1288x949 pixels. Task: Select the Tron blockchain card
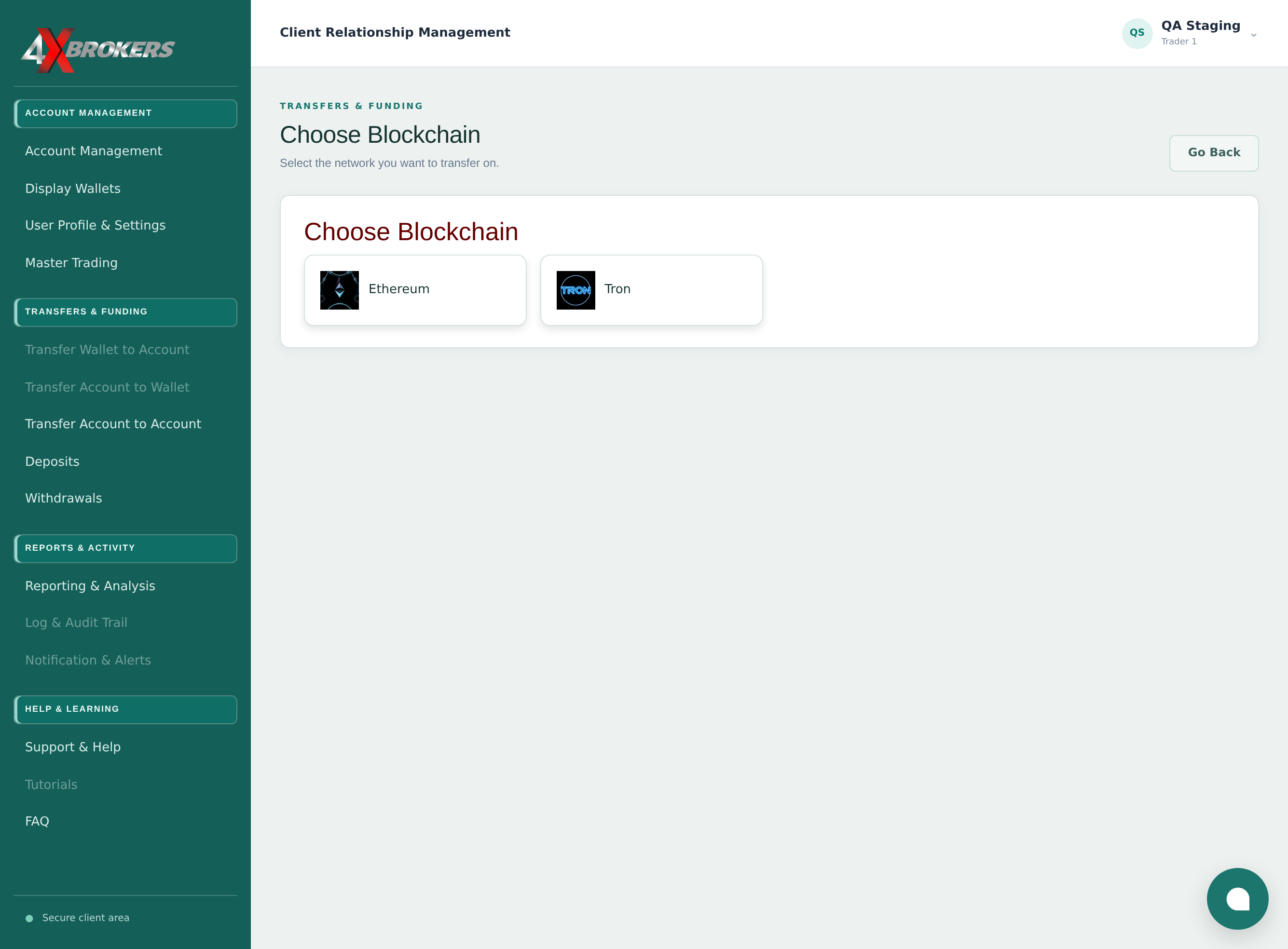click(x=651, y=290)
